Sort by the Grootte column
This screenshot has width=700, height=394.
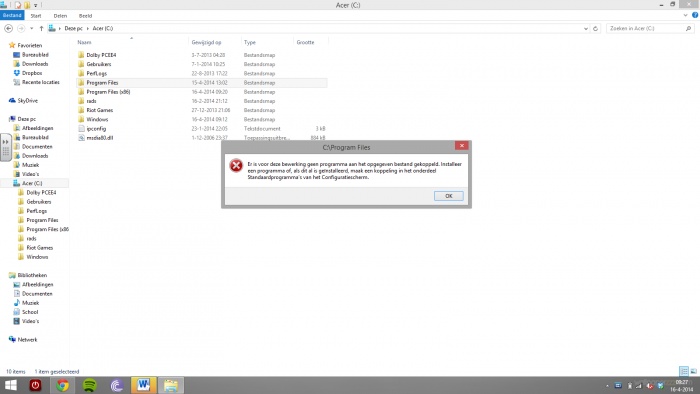[x=305, y=42]
